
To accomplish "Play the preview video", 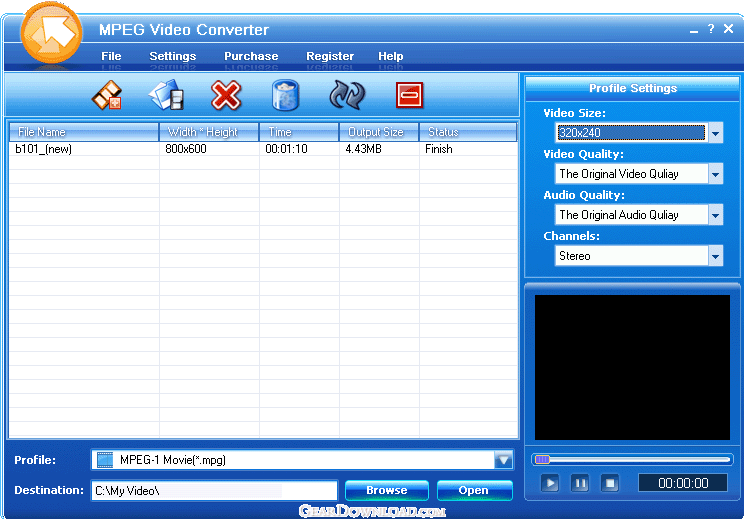I will click(550, 483).
